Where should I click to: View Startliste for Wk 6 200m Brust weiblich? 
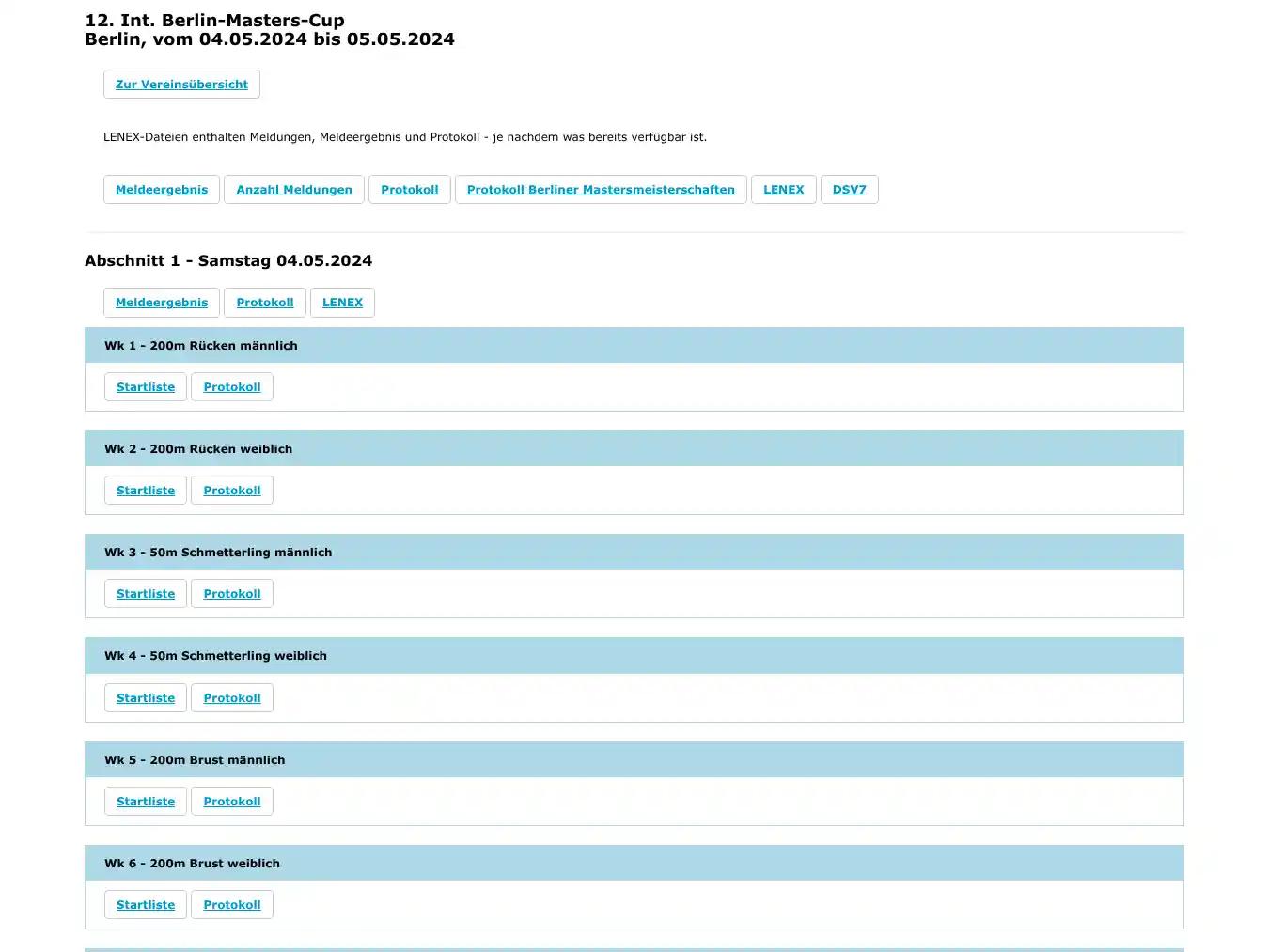click(145, 904)
